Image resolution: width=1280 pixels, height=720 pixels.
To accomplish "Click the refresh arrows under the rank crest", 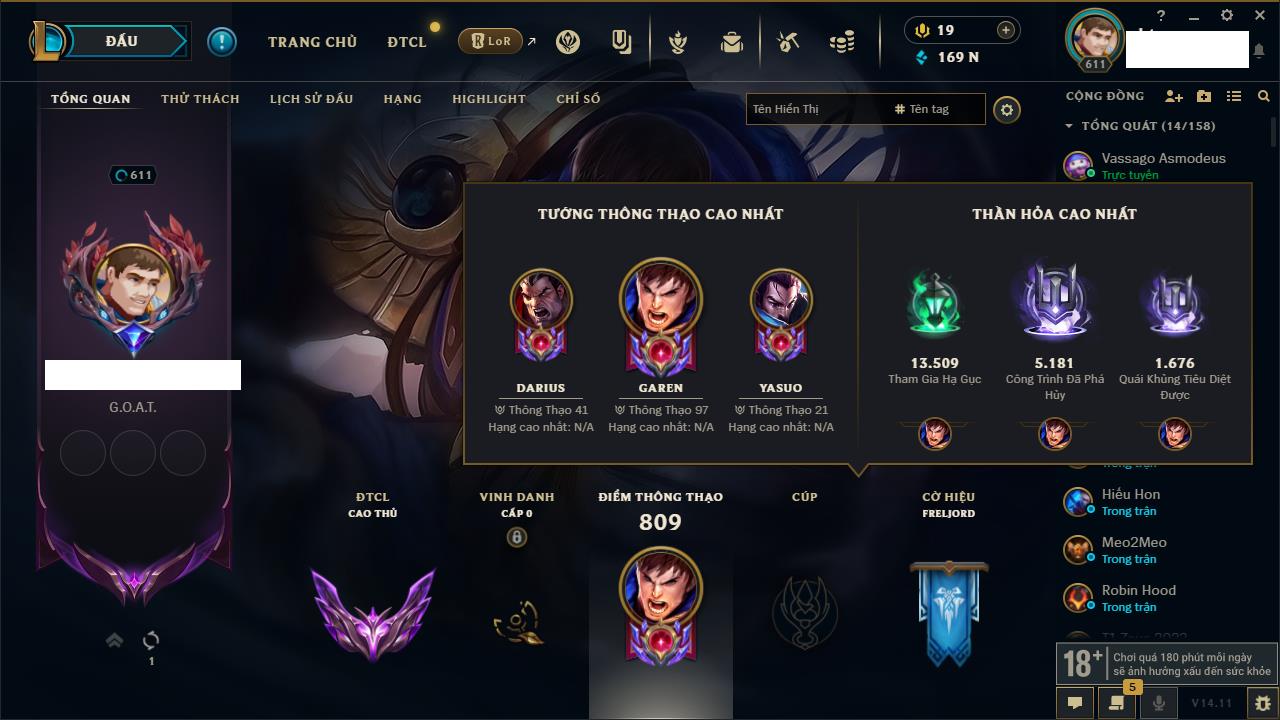I will (x=152, y=640).
